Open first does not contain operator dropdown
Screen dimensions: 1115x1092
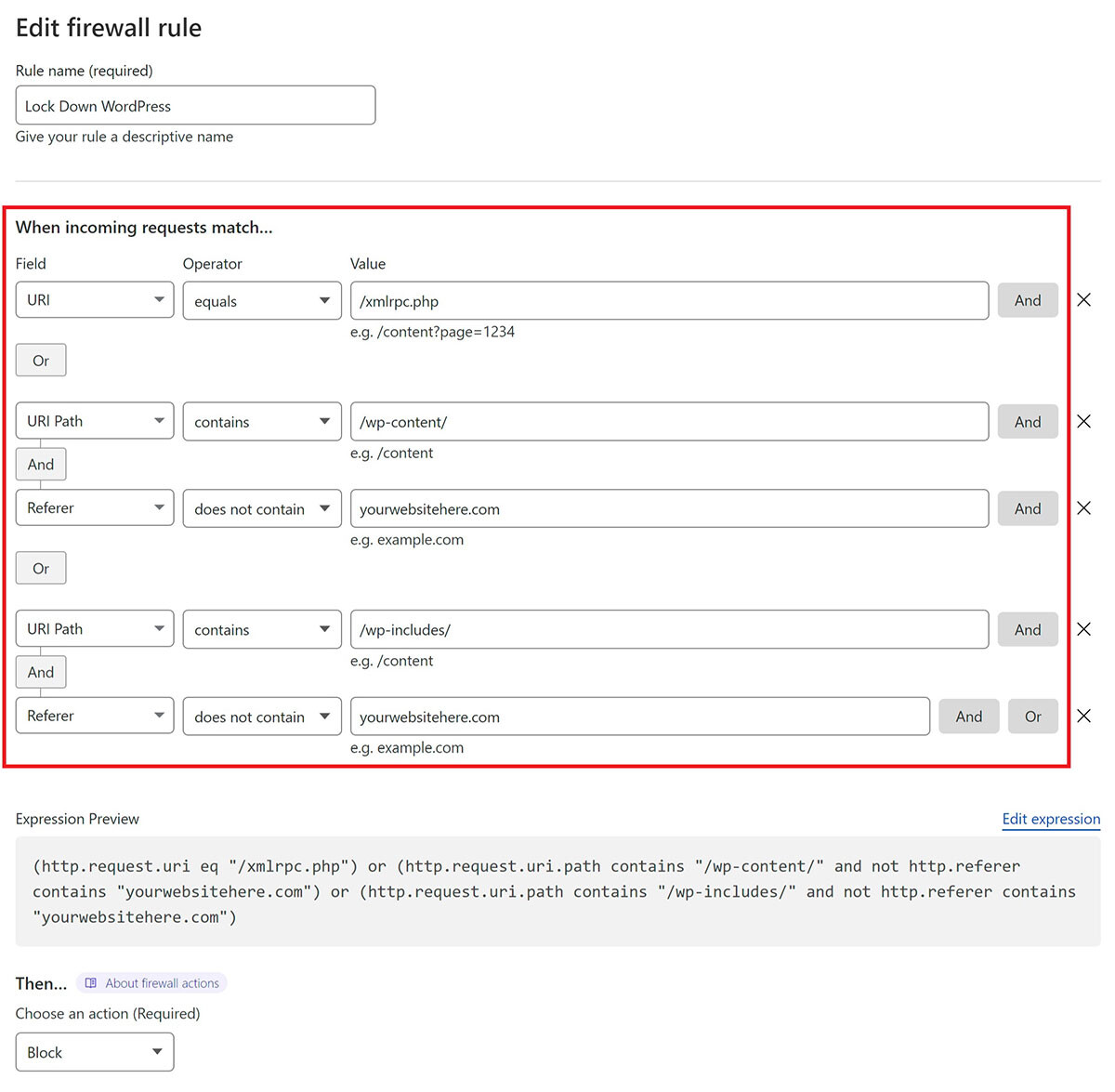(262, 508)
